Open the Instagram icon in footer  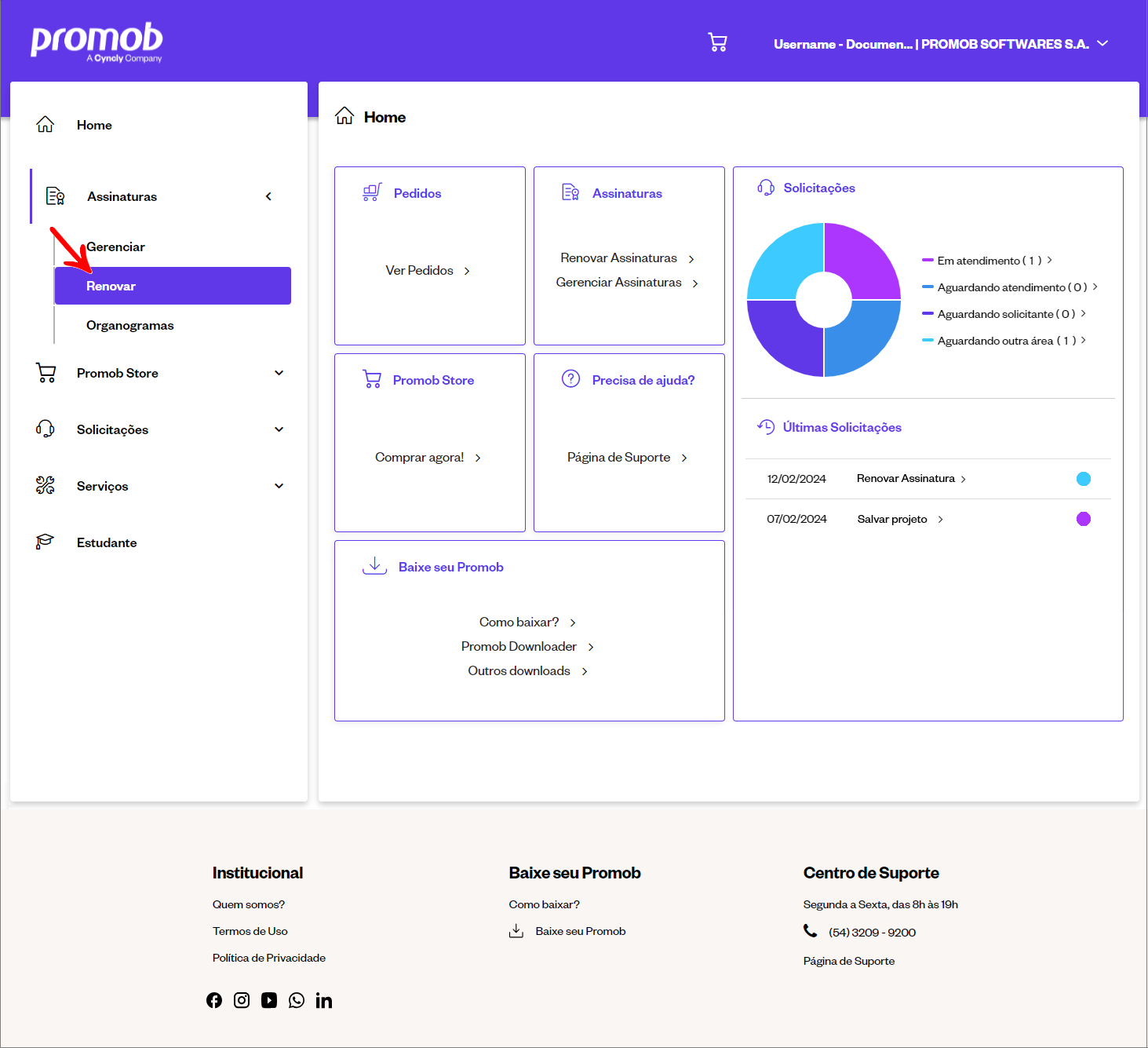[x=242, y=1000]
